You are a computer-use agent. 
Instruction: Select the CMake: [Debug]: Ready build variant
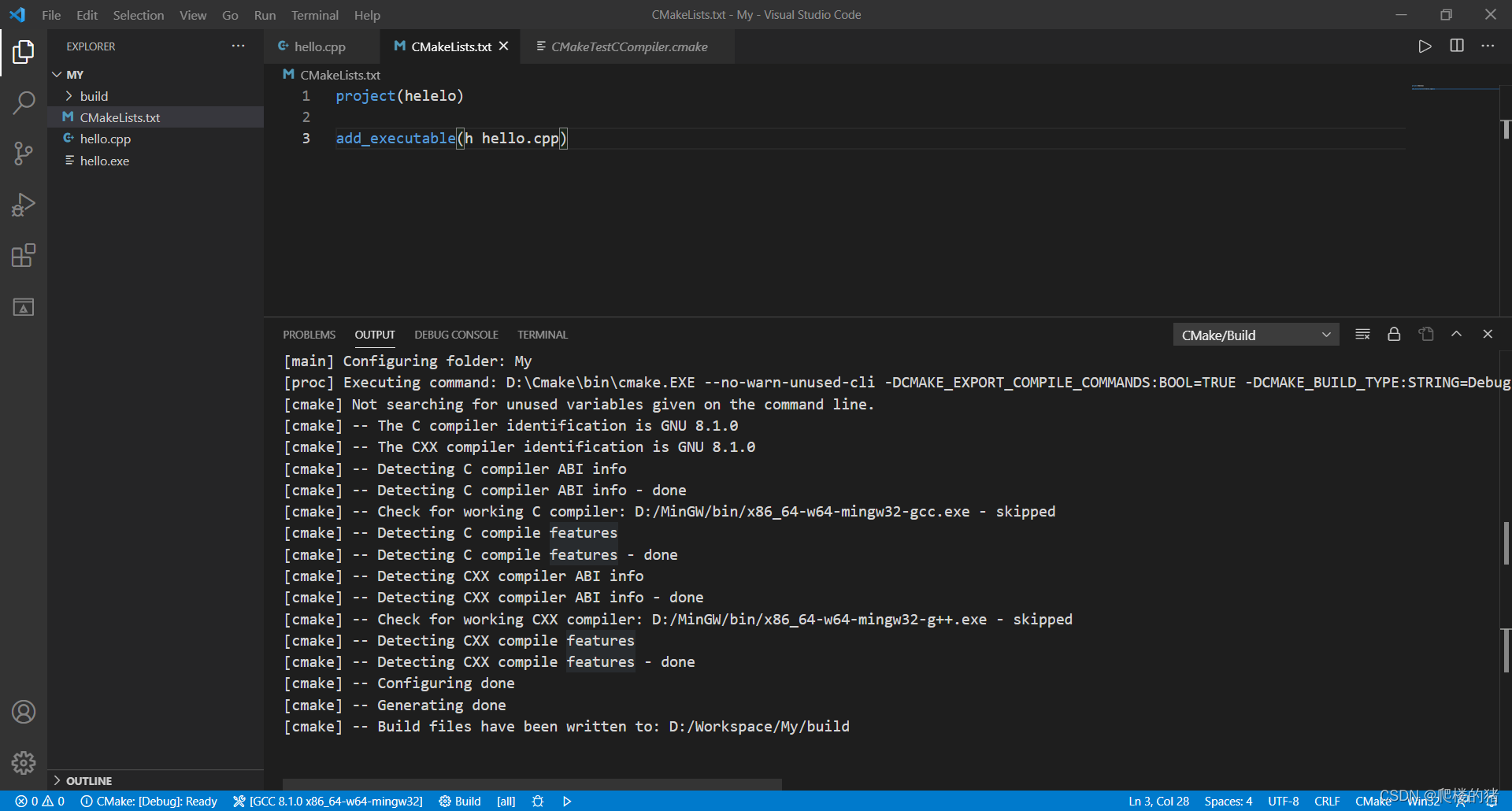149,801
